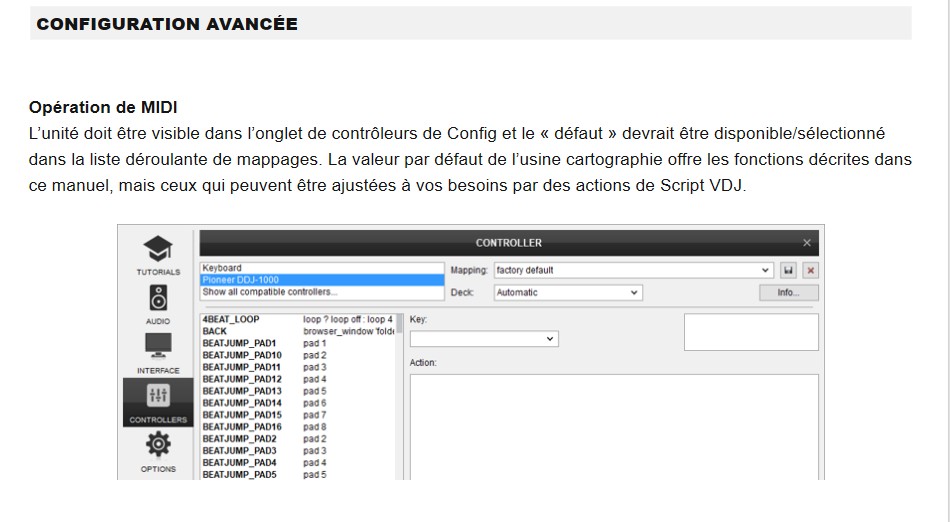Delete mapping using the red X icon
This screenshot has width=950, height=522.
[810, 270]
